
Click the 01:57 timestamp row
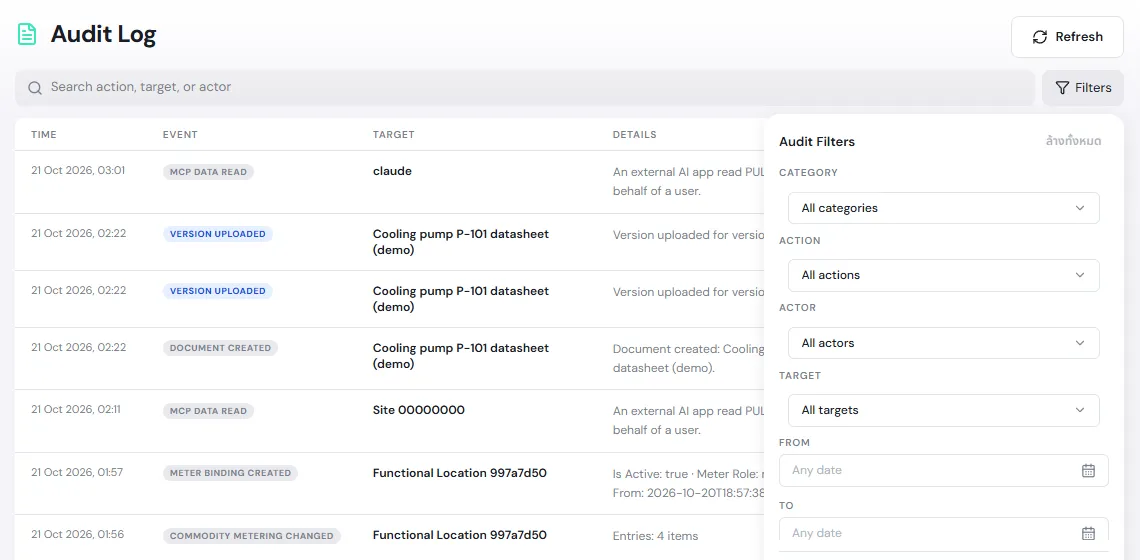click(77, 472)
